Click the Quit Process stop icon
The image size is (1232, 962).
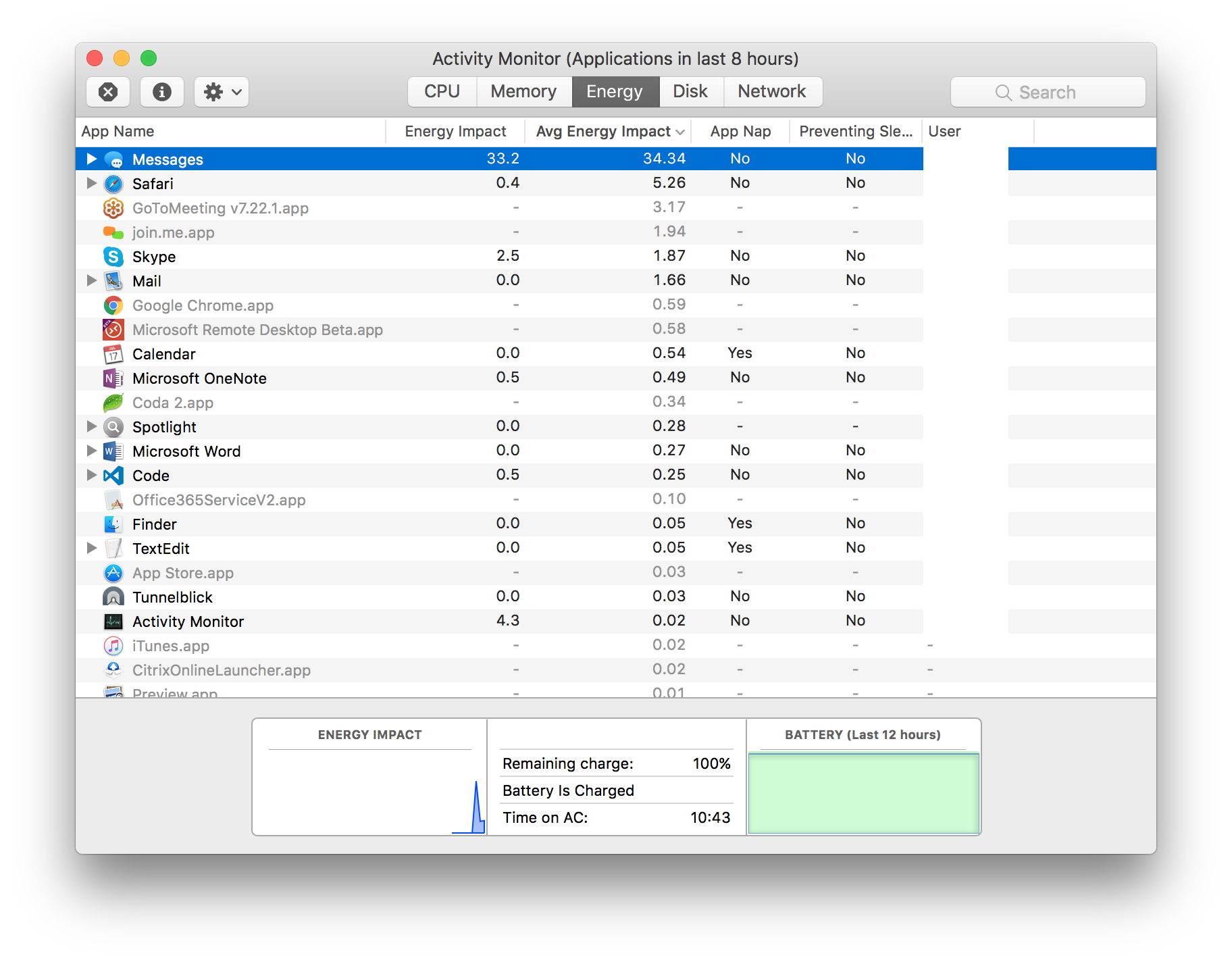[x=108, y=92]
